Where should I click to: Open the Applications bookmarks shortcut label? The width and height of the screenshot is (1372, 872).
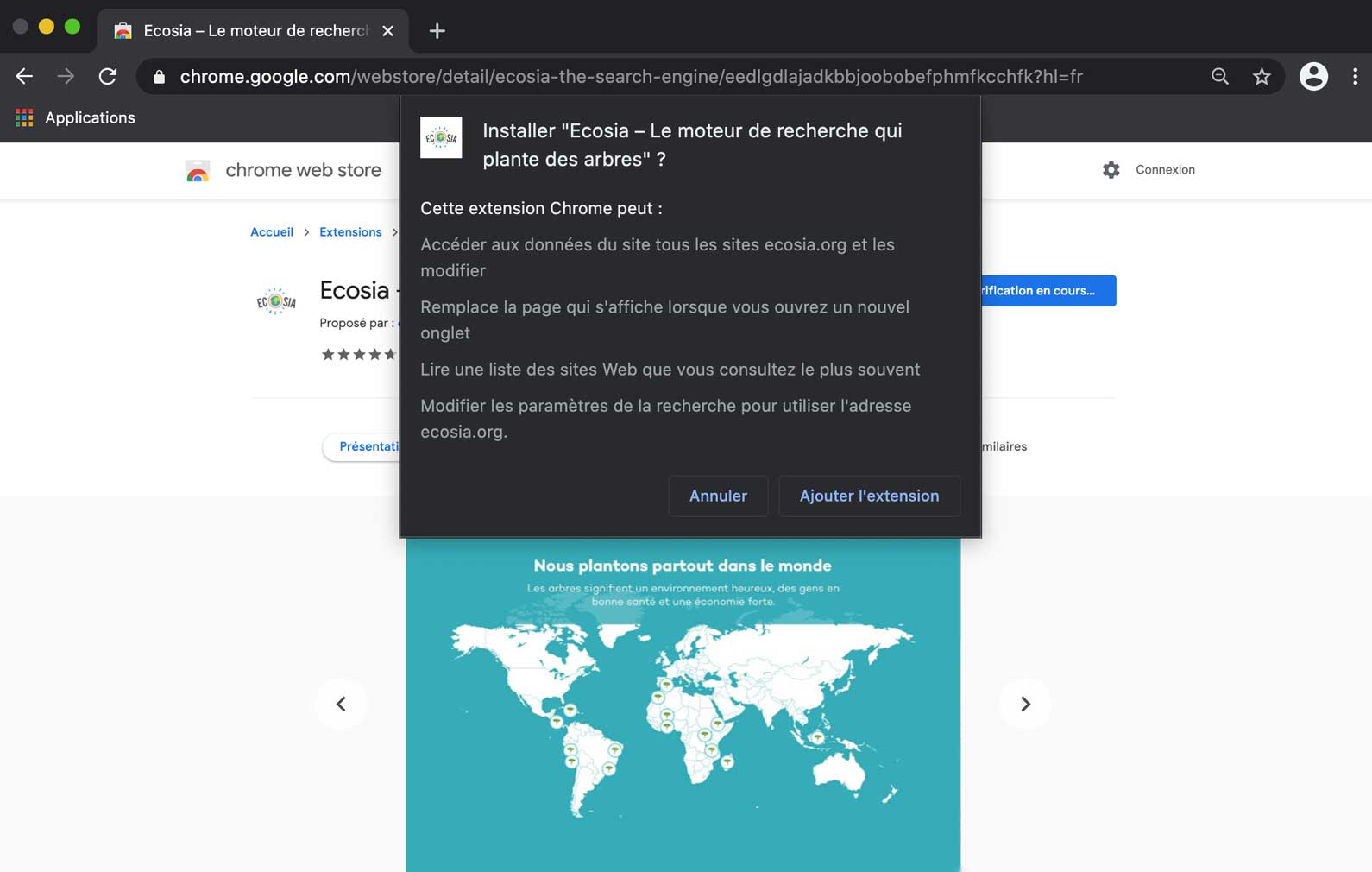(90, 117)
